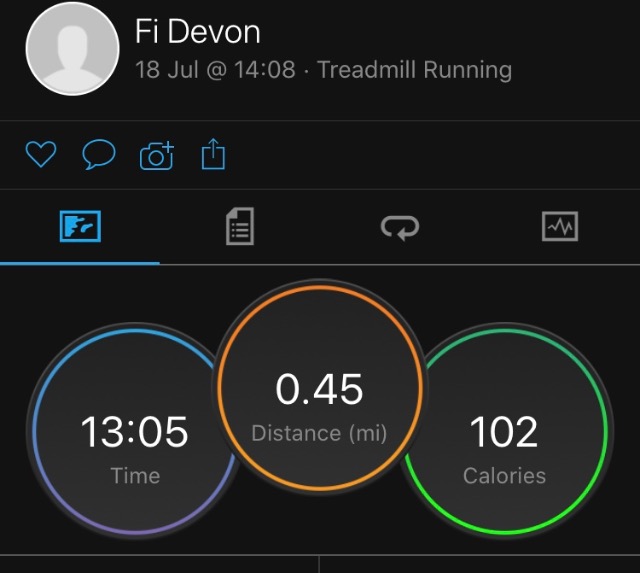Click the Distance (mi) label text
This screenshot has width=640, height=573.
[x=319, y=433]
